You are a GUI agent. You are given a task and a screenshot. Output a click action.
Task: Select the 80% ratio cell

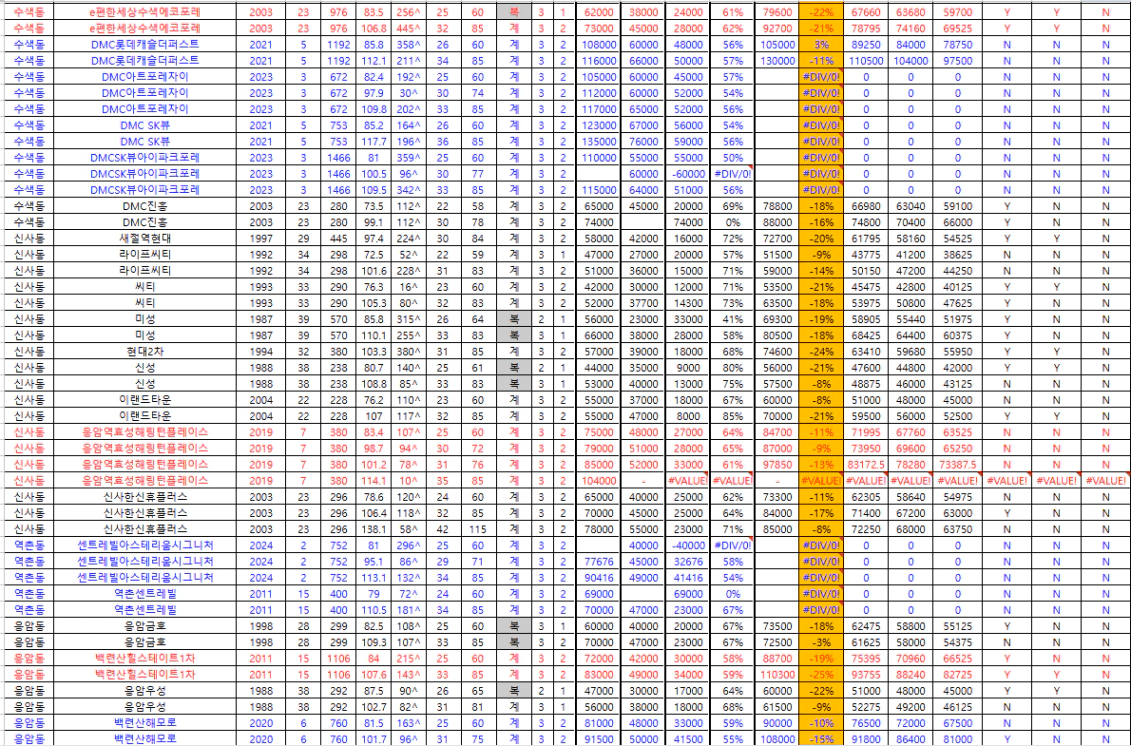(x=732, y=368)
